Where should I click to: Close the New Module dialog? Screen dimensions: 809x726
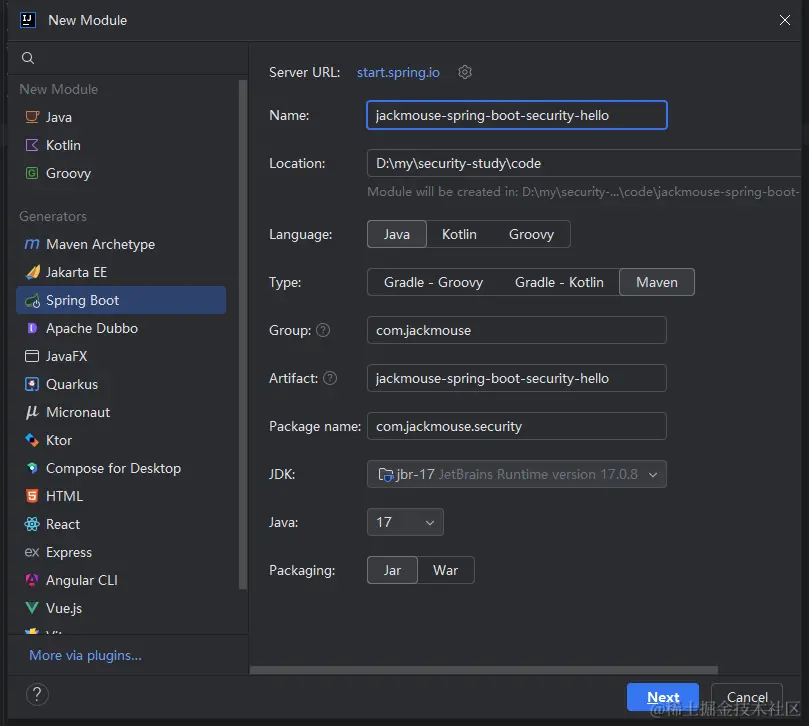point(785,20)
